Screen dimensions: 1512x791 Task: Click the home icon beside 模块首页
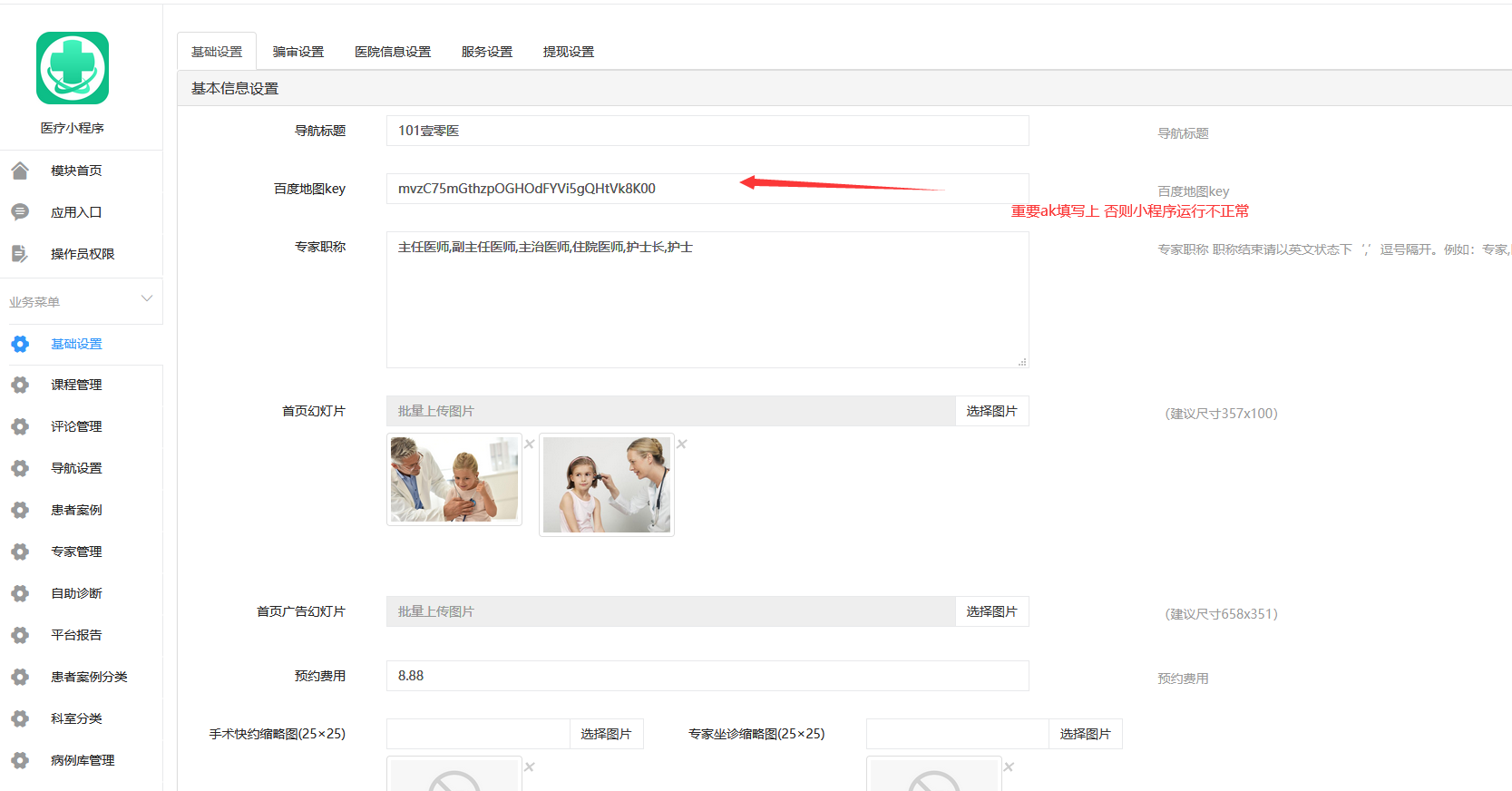(x=20, y=171)
